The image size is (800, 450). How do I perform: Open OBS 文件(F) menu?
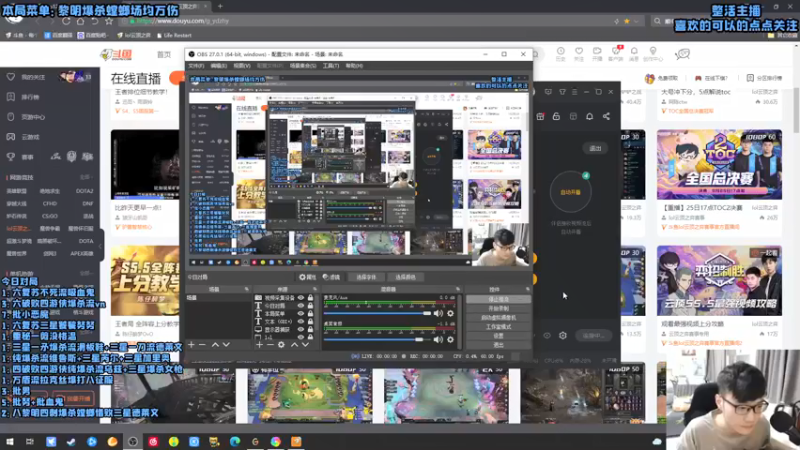click(196, 66)
